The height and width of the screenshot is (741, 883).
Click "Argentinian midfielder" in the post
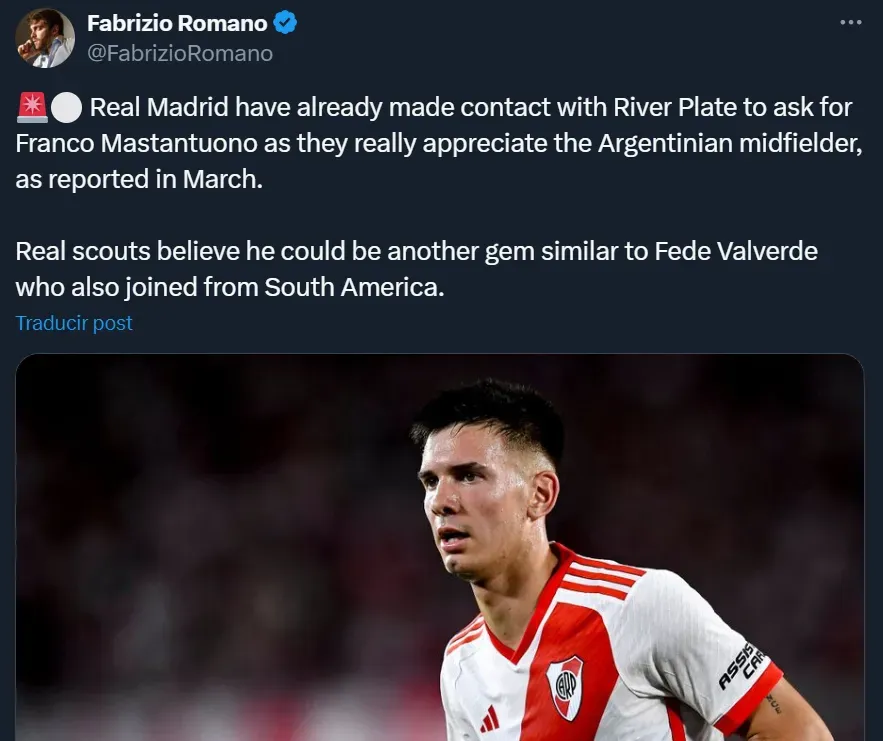[730, 143]
